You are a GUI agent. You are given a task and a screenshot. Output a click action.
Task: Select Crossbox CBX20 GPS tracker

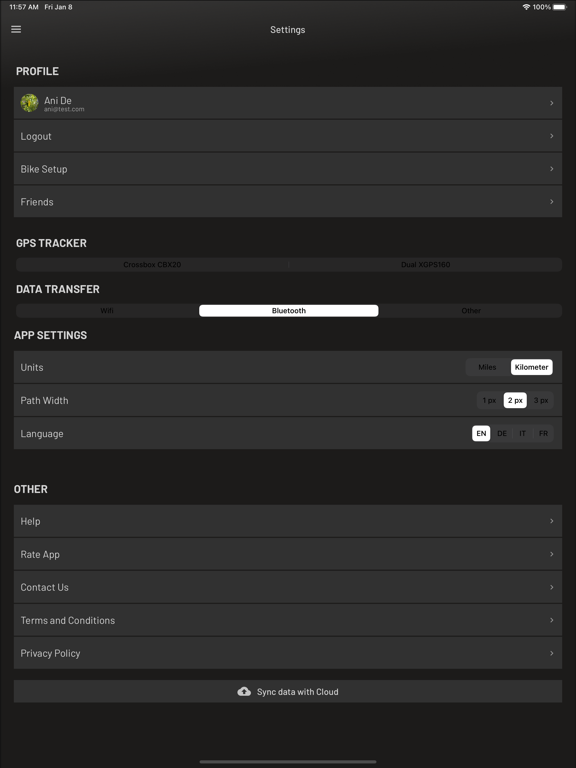tap(152, 264)
